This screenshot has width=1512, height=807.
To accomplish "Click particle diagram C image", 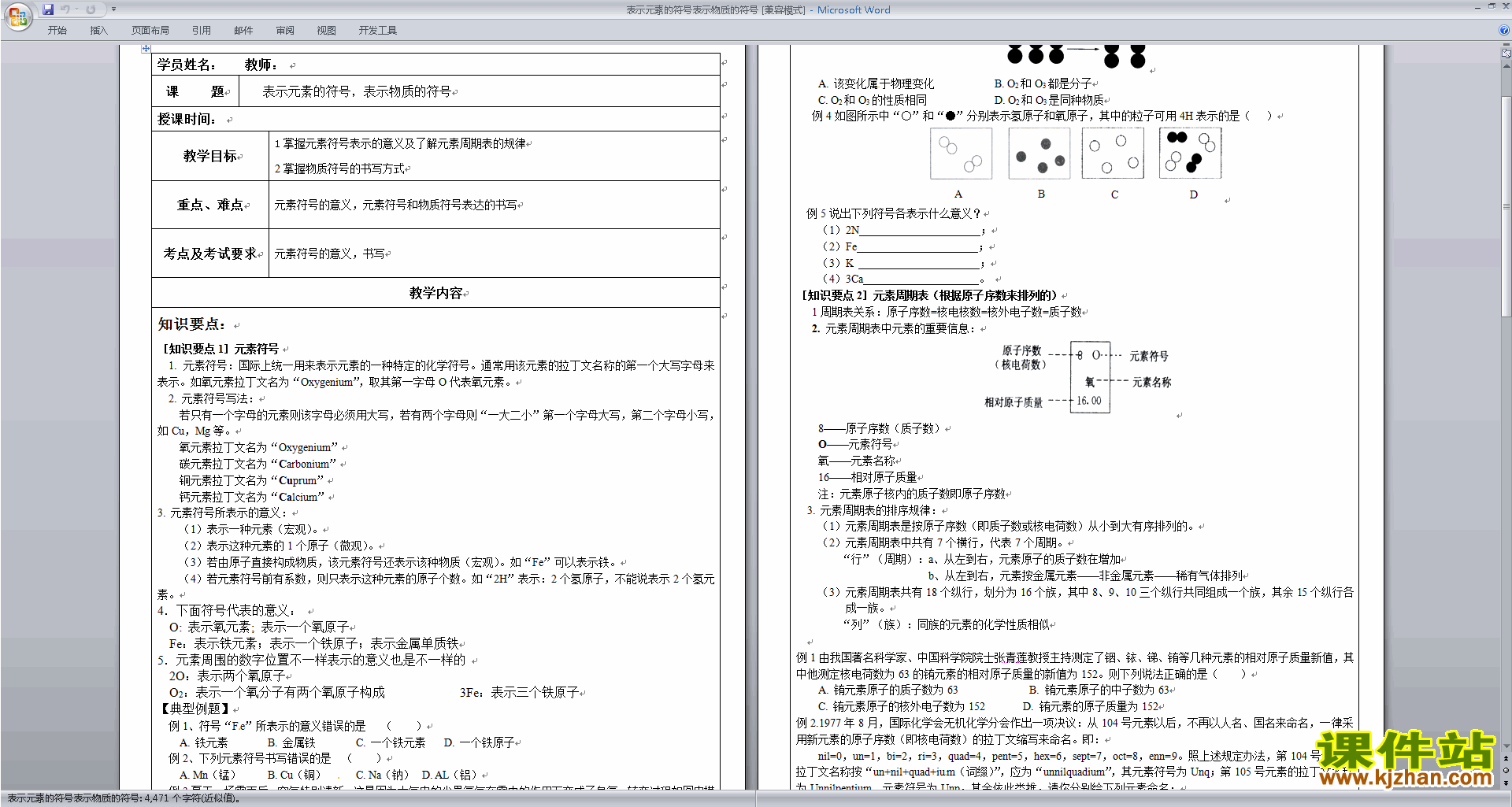I will click(1112, 154).
